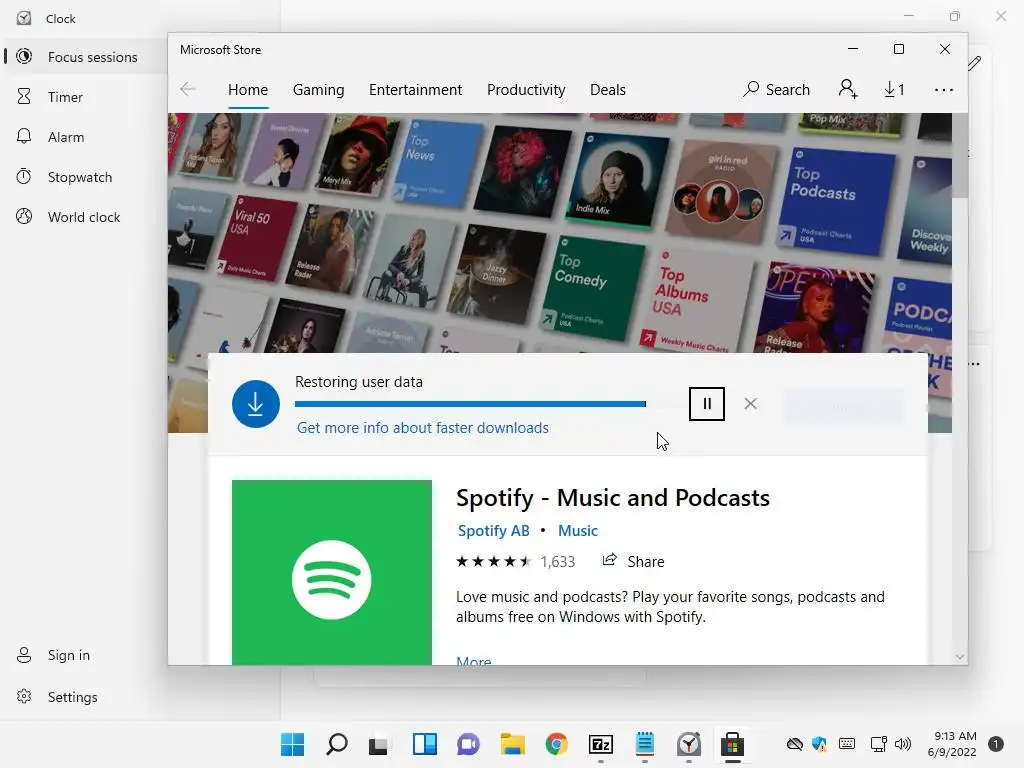Open the network tray icon
Image resolution: width=1024 pixels, height=768 pixels.
[x=878, y=744]
